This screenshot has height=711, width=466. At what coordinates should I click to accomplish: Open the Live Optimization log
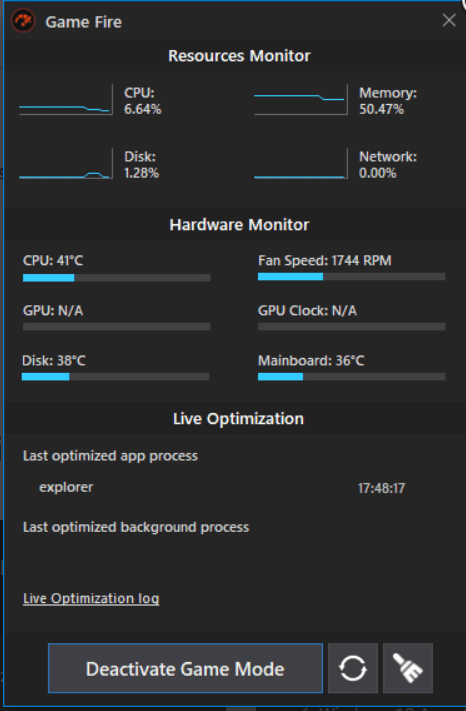click(x=91, y=599)
